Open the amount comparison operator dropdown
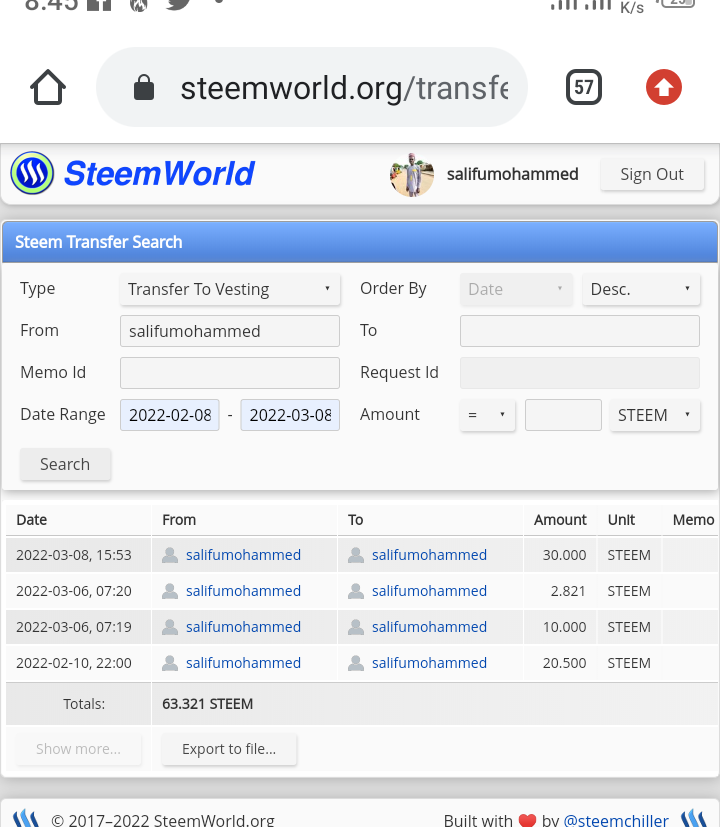 click(x=487, y=415)
